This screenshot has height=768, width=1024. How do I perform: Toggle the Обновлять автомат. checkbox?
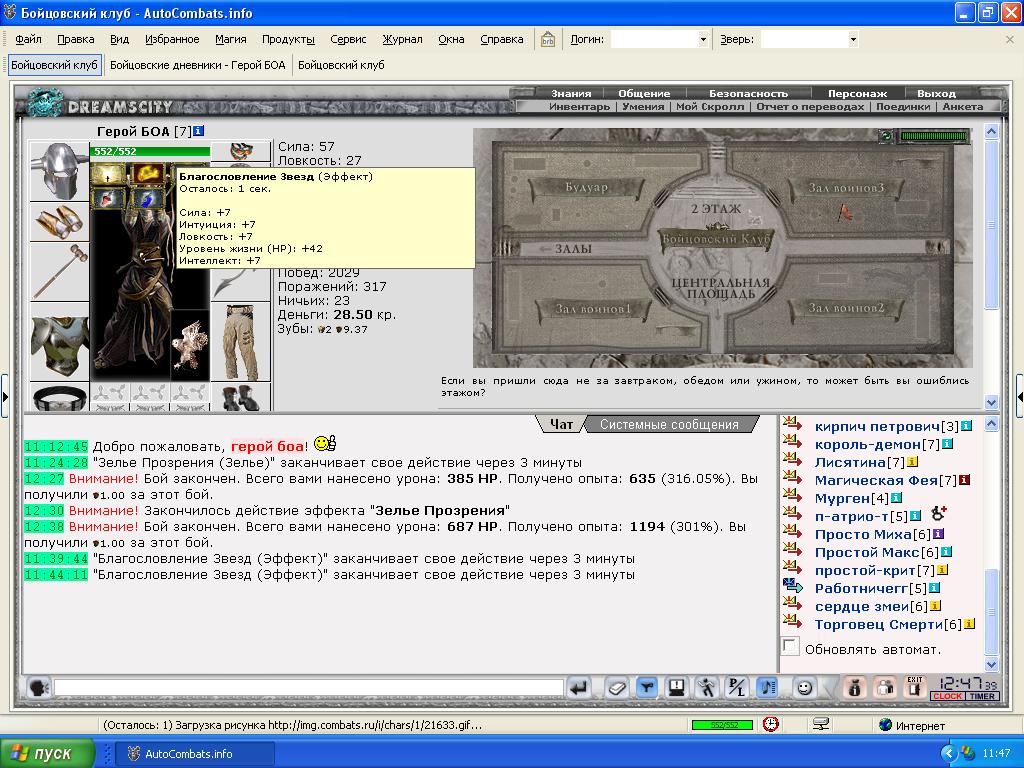coord(790,647)
